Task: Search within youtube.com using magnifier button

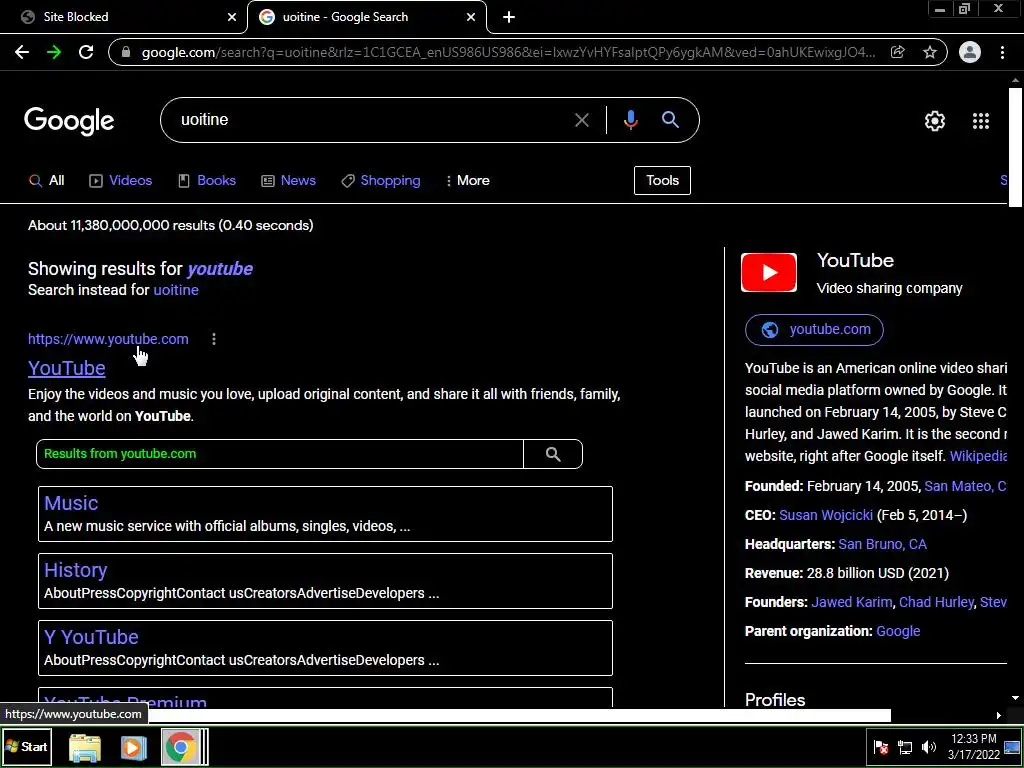Action: tap(553, 454)
